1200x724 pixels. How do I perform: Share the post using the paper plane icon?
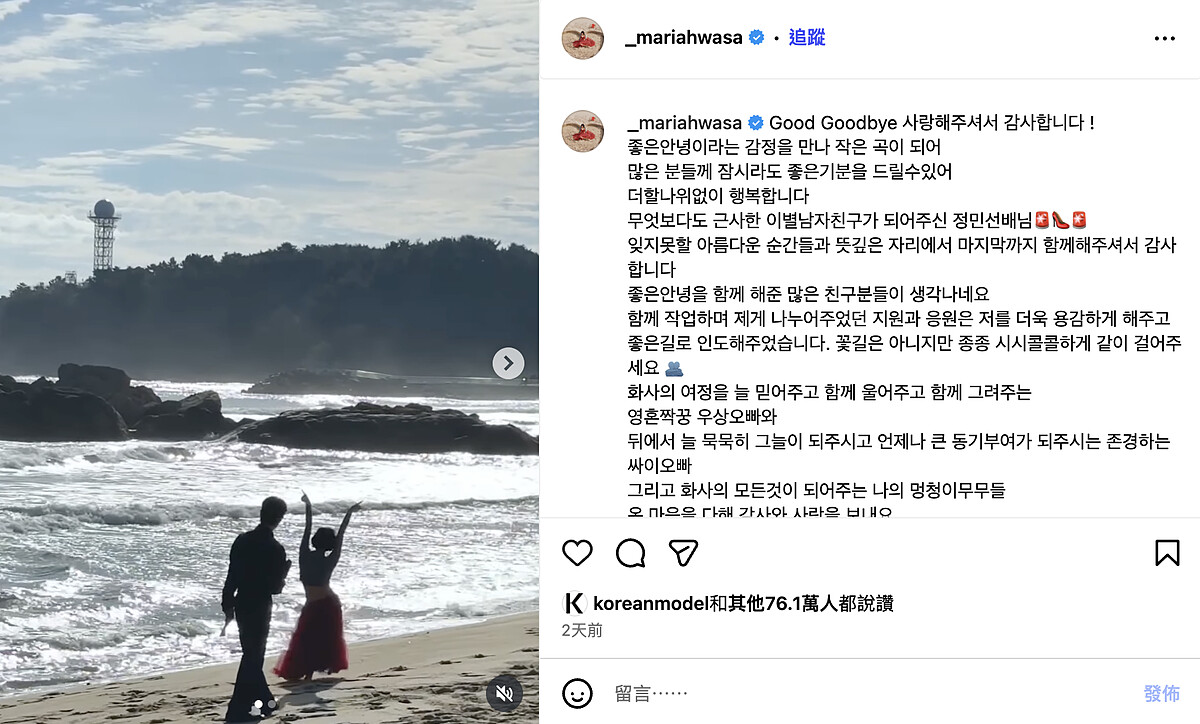683,553
